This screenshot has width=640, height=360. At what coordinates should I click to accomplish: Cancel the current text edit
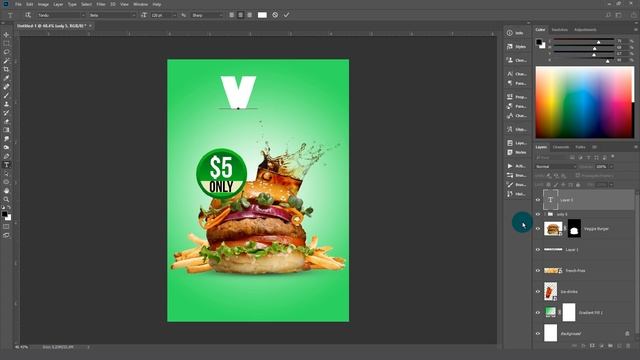click(x=275, y=15)
